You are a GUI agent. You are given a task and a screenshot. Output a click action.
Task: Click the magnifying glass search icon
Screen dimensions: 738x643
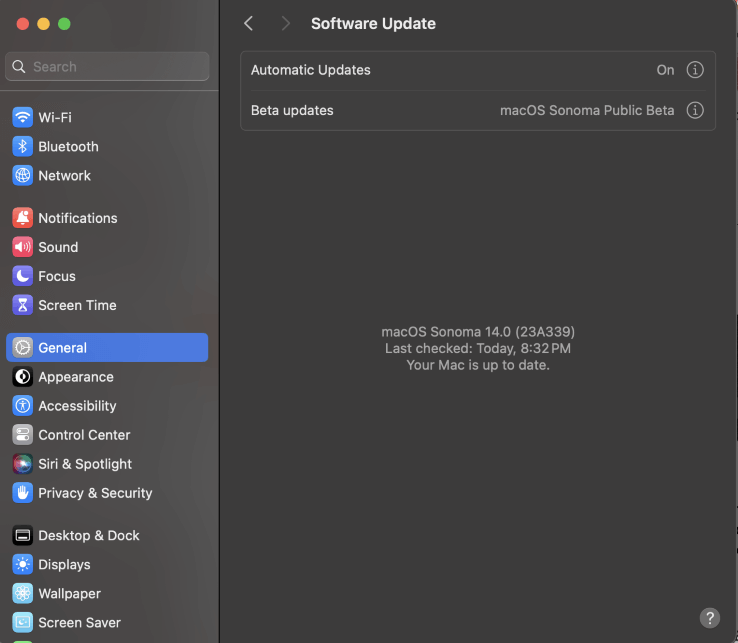19,67
